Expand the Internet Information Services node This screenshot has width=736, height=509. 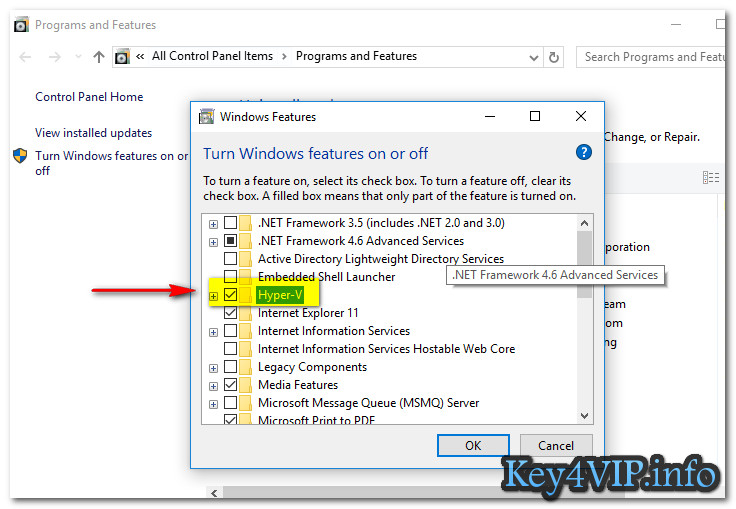pyautogui.click(x=214, y=332)
